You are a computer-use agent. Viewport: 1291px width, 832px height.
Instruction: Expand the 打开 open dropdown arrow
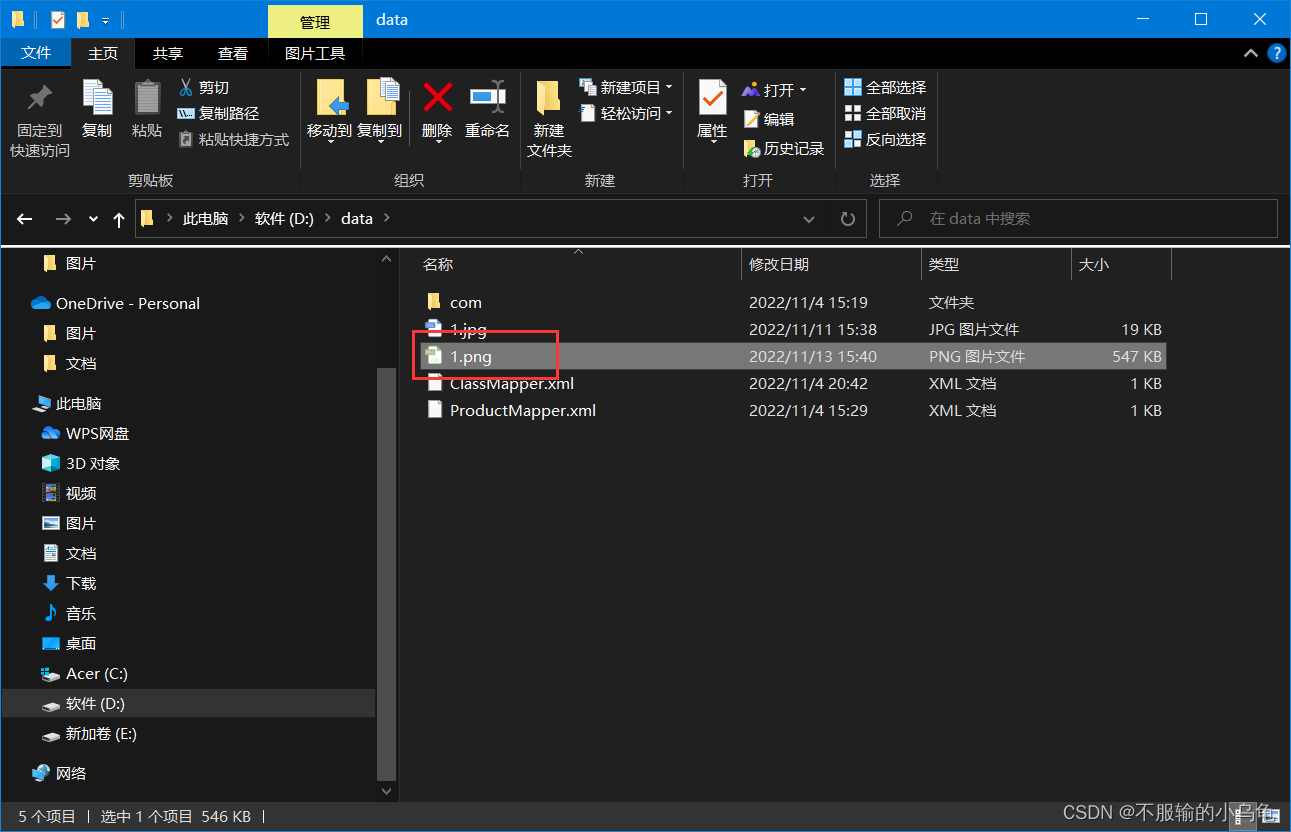pos(802,91)
